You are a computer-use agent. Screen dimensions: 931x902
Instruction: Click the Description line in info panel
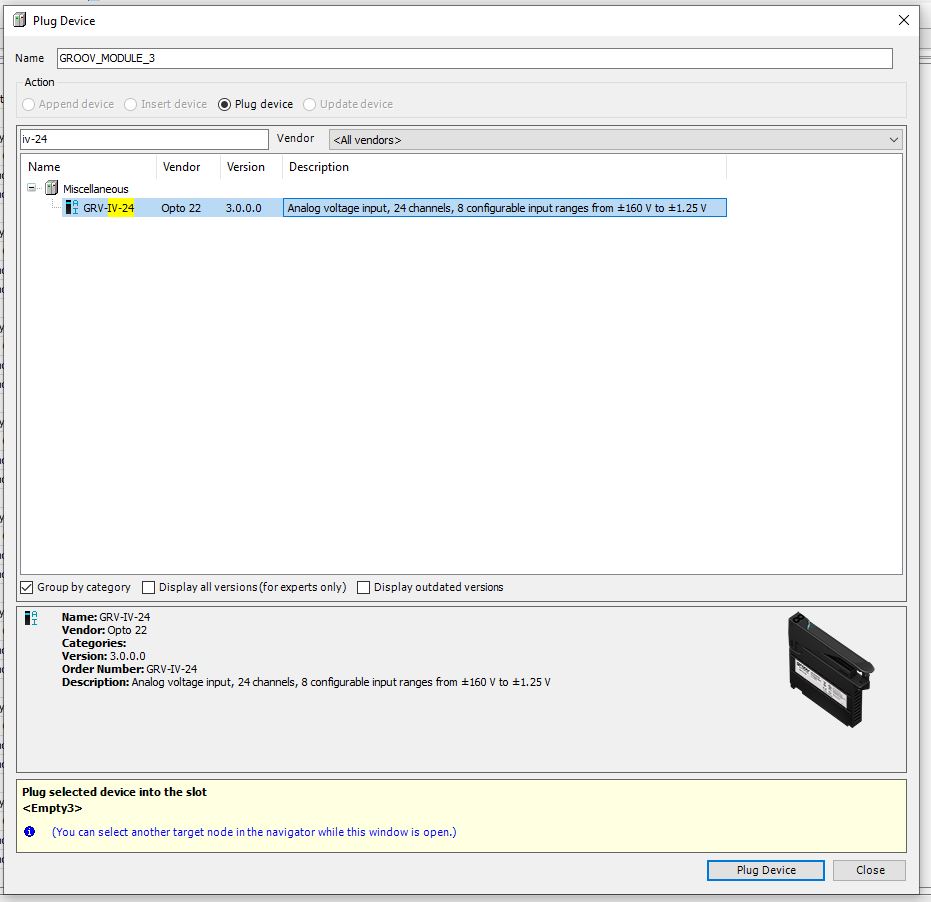(306, 682)
